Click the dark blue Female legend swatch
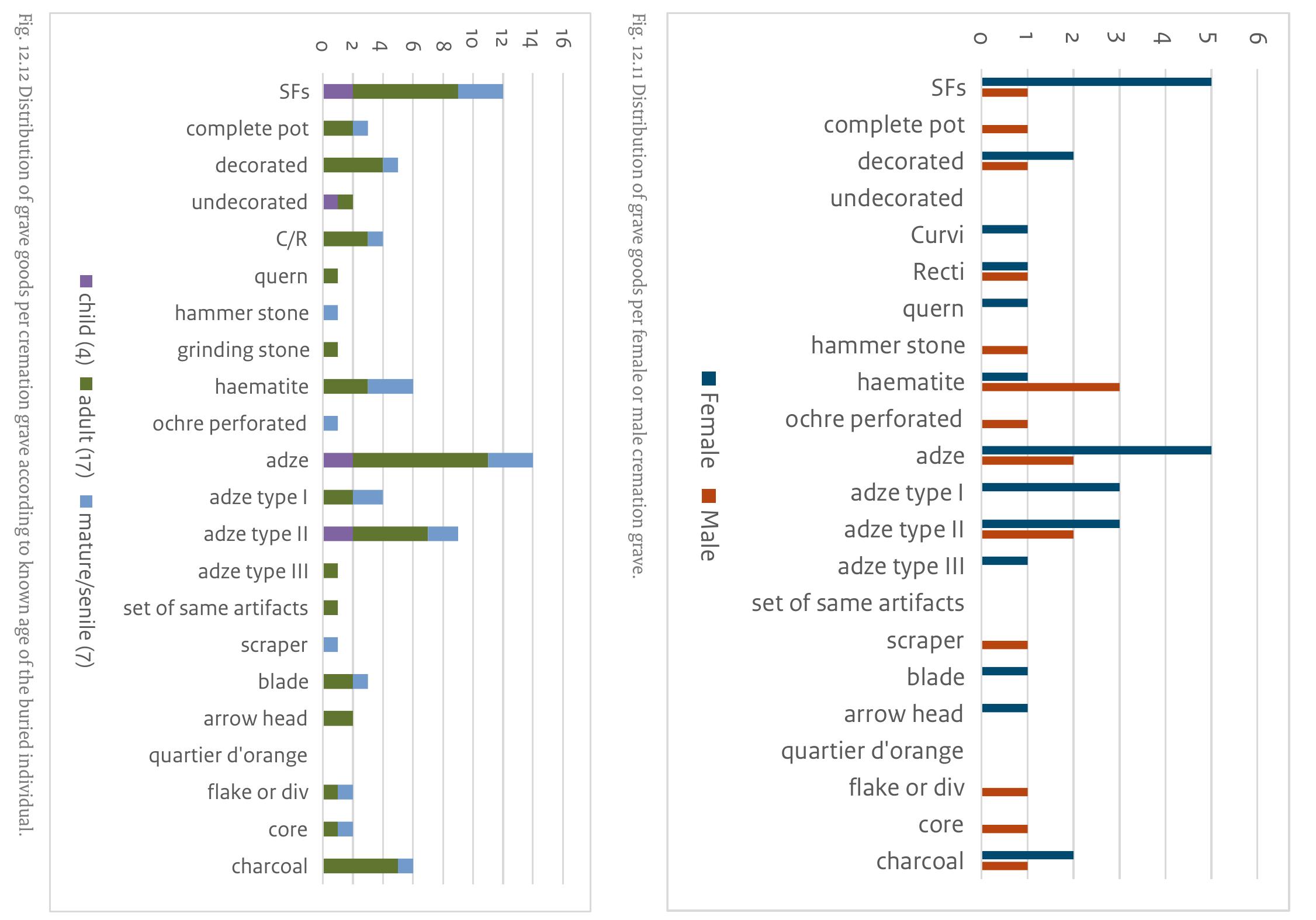Viewport: 1316px width, 920px height. click(x=709, y=379)
